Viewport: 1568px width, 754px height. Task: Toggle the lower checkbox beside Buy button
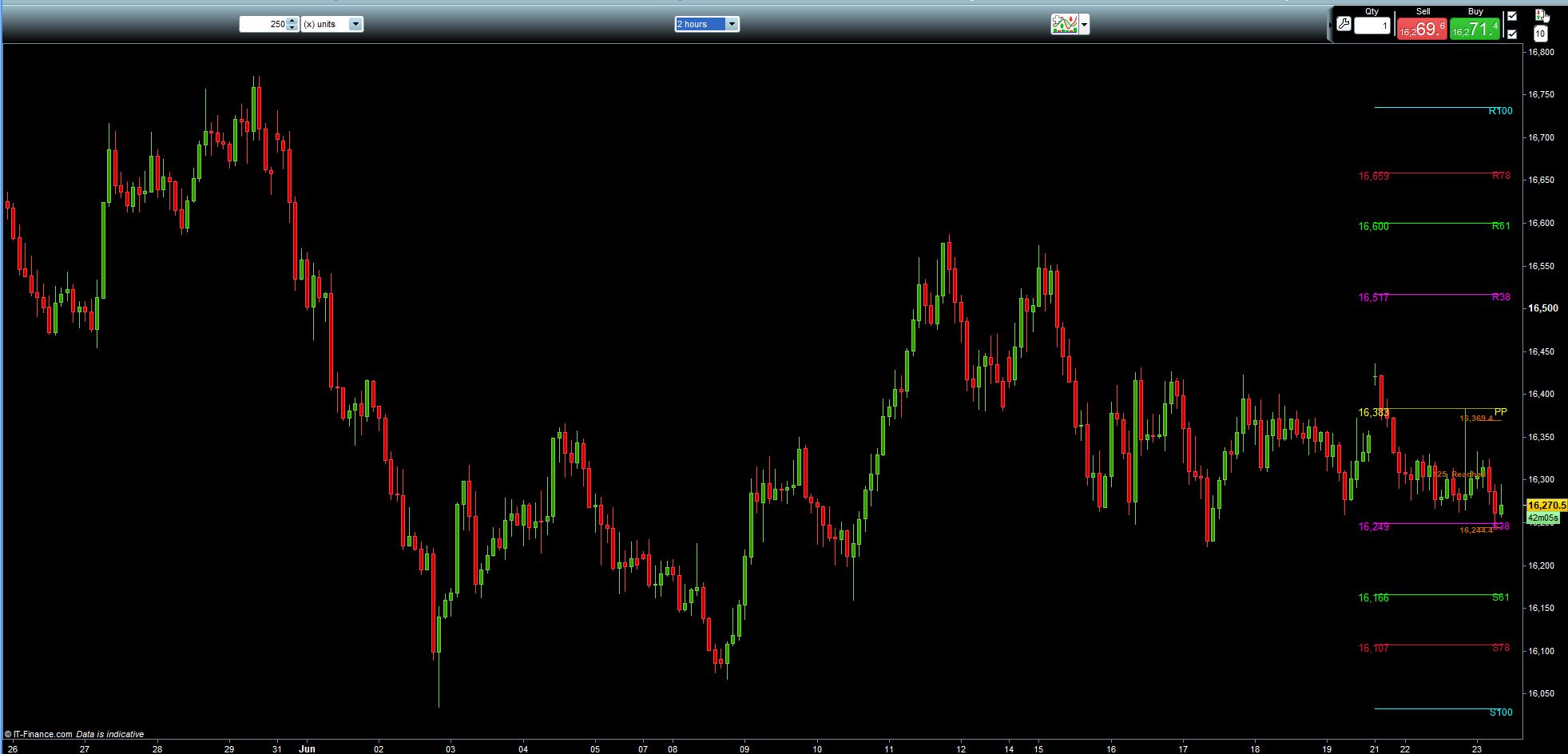click(1512, 34)
